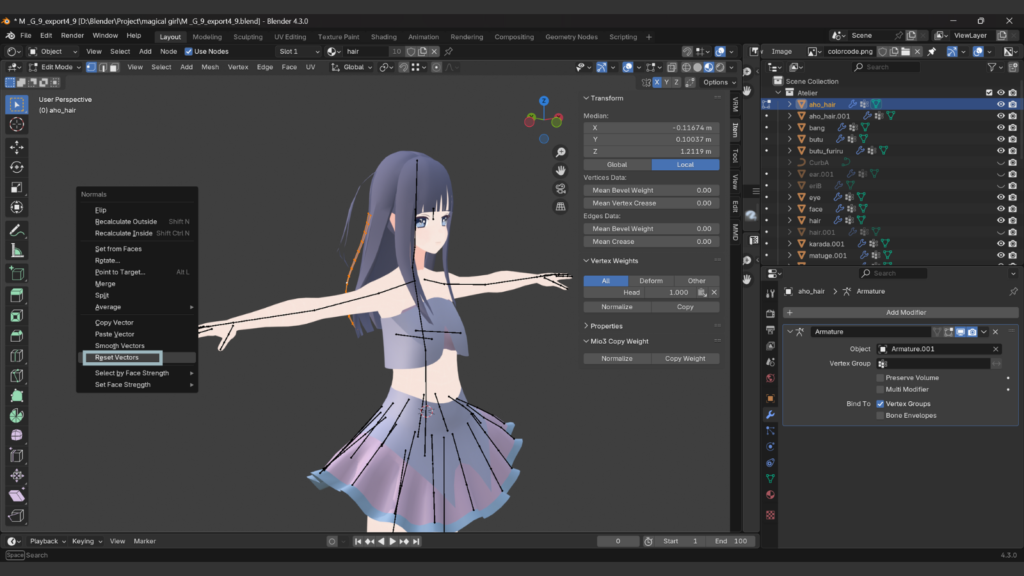1024x576 pixels.
Task: Activate the Rotate tool
Action: point(17,167)
